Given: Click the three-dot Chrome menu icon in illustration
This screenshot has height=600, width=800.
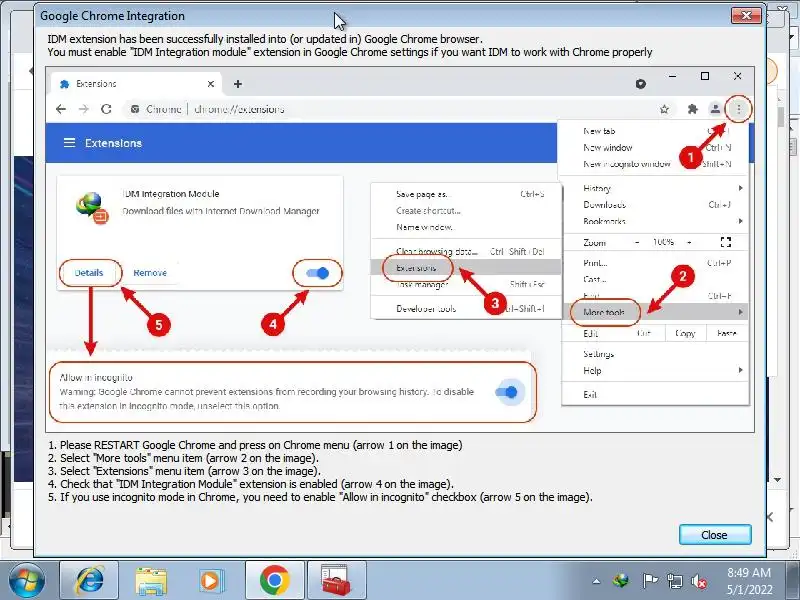Looking at the screenshot, I should pos(738,109).
